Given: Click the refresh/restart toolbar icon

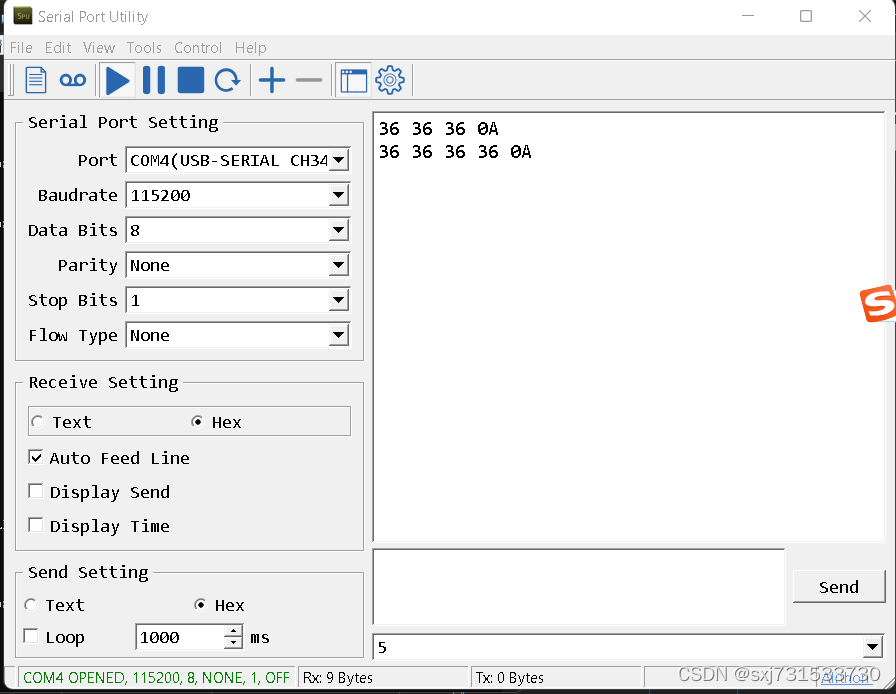Looking at the screenshot, I should (227, 80).
